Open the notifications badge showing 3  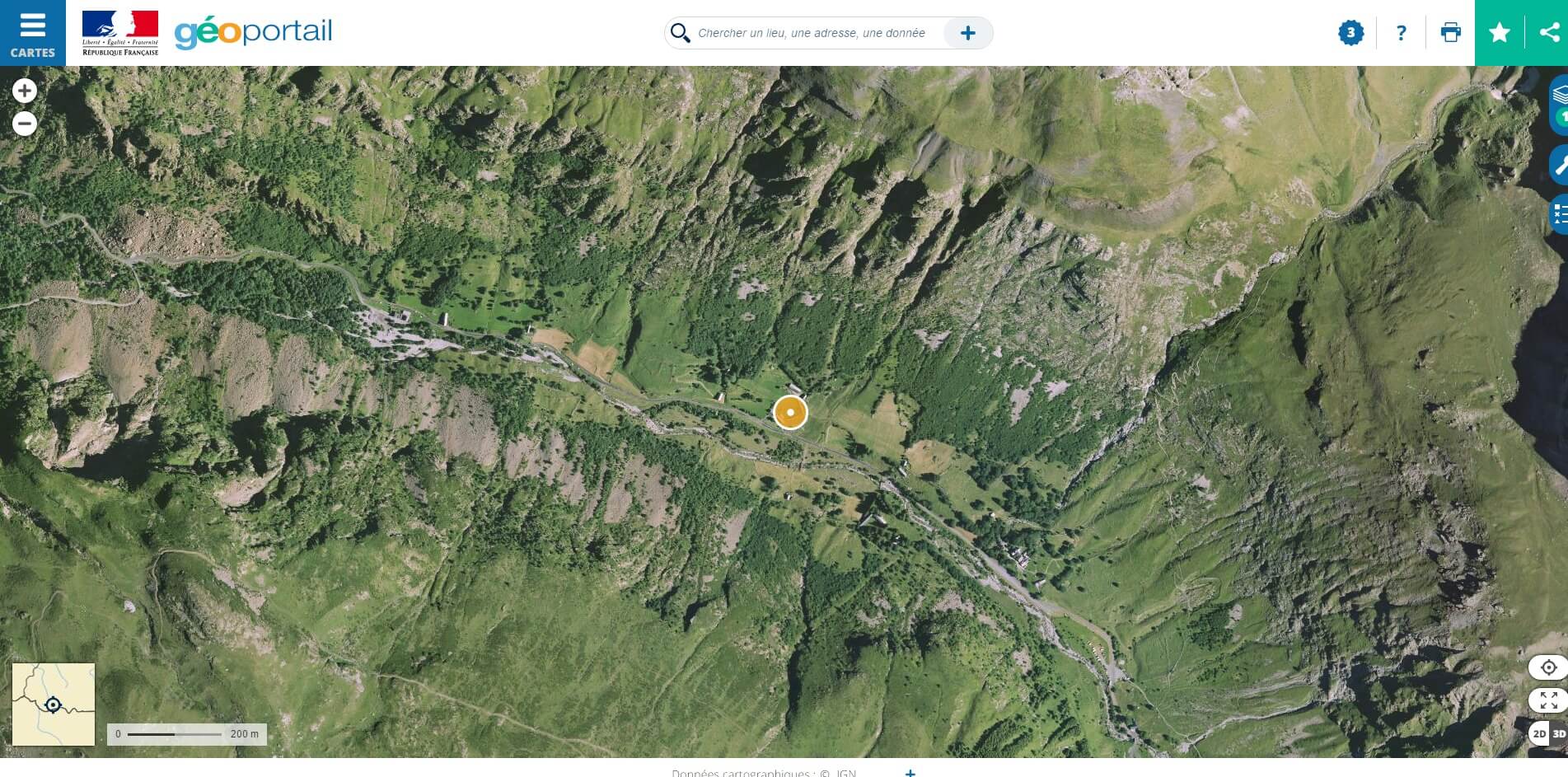pos(1350,33)
